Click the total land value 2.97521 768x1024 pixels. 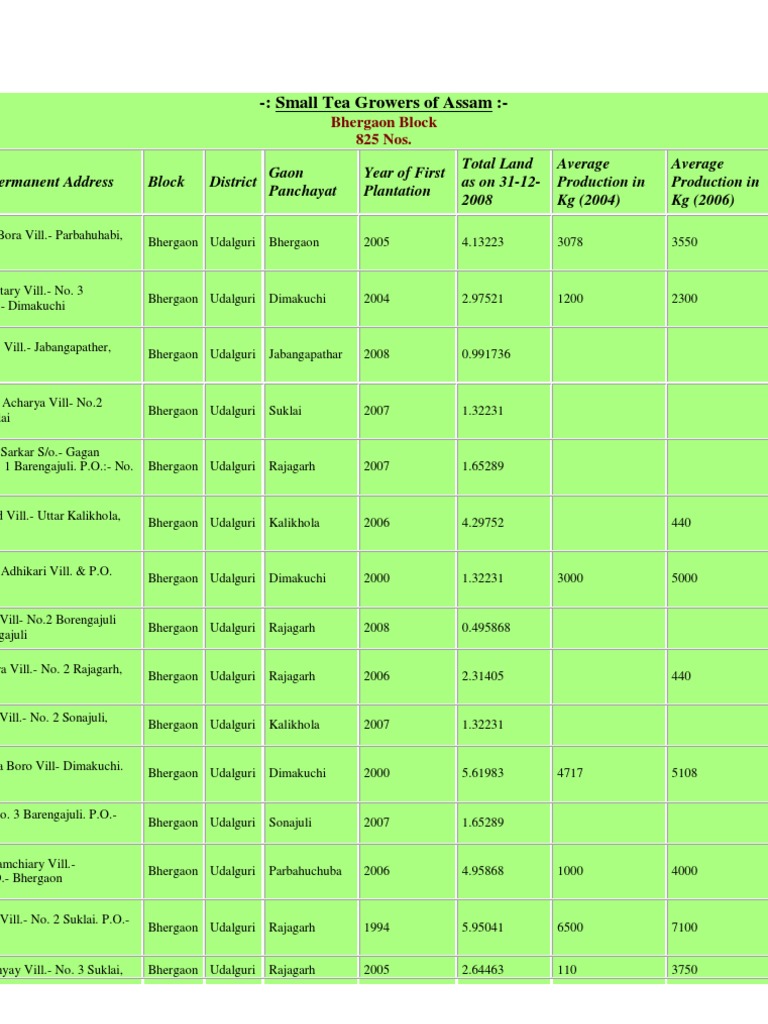[483, 298]
